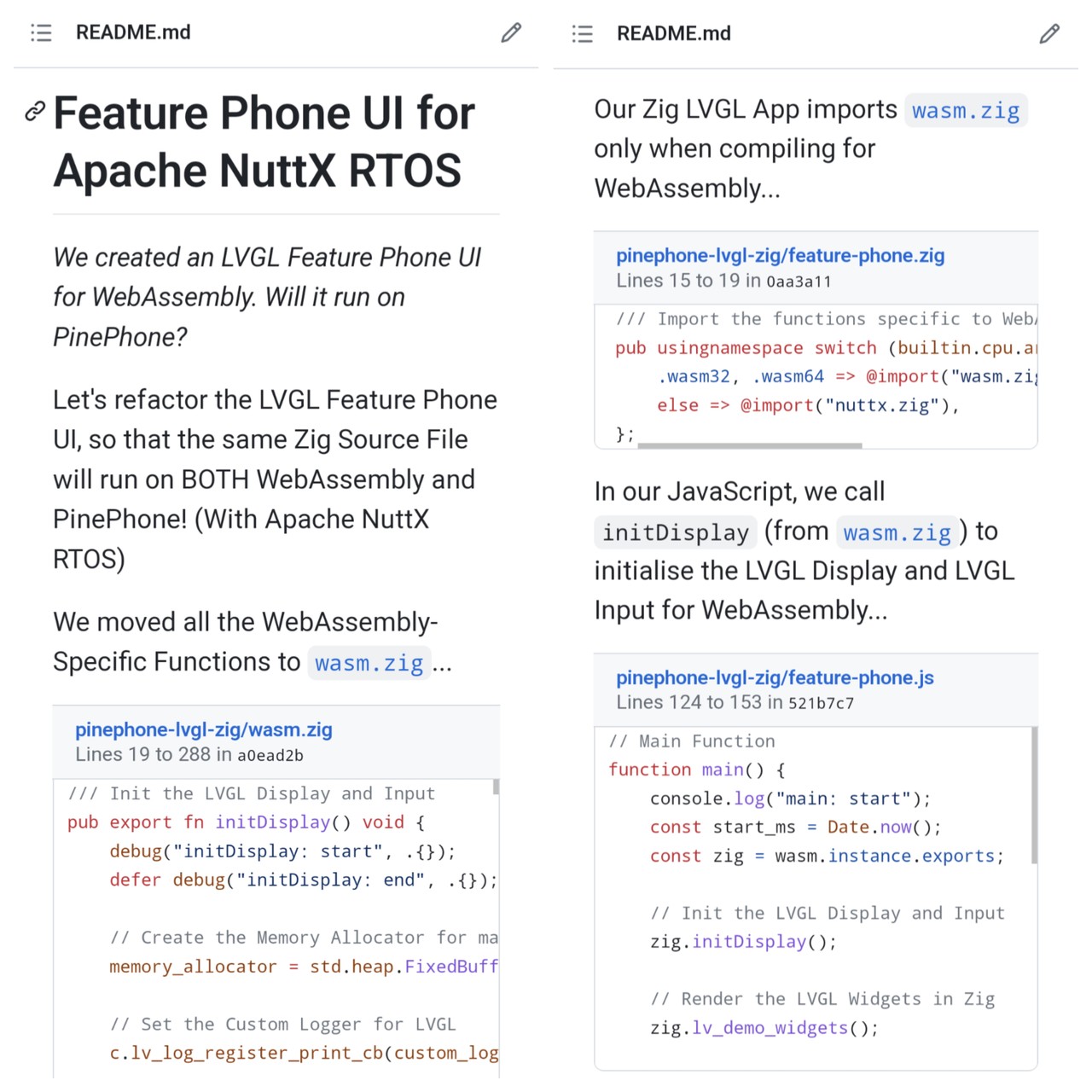Click code line 'pub export fn initDisplay() void {'

point(246,822)
